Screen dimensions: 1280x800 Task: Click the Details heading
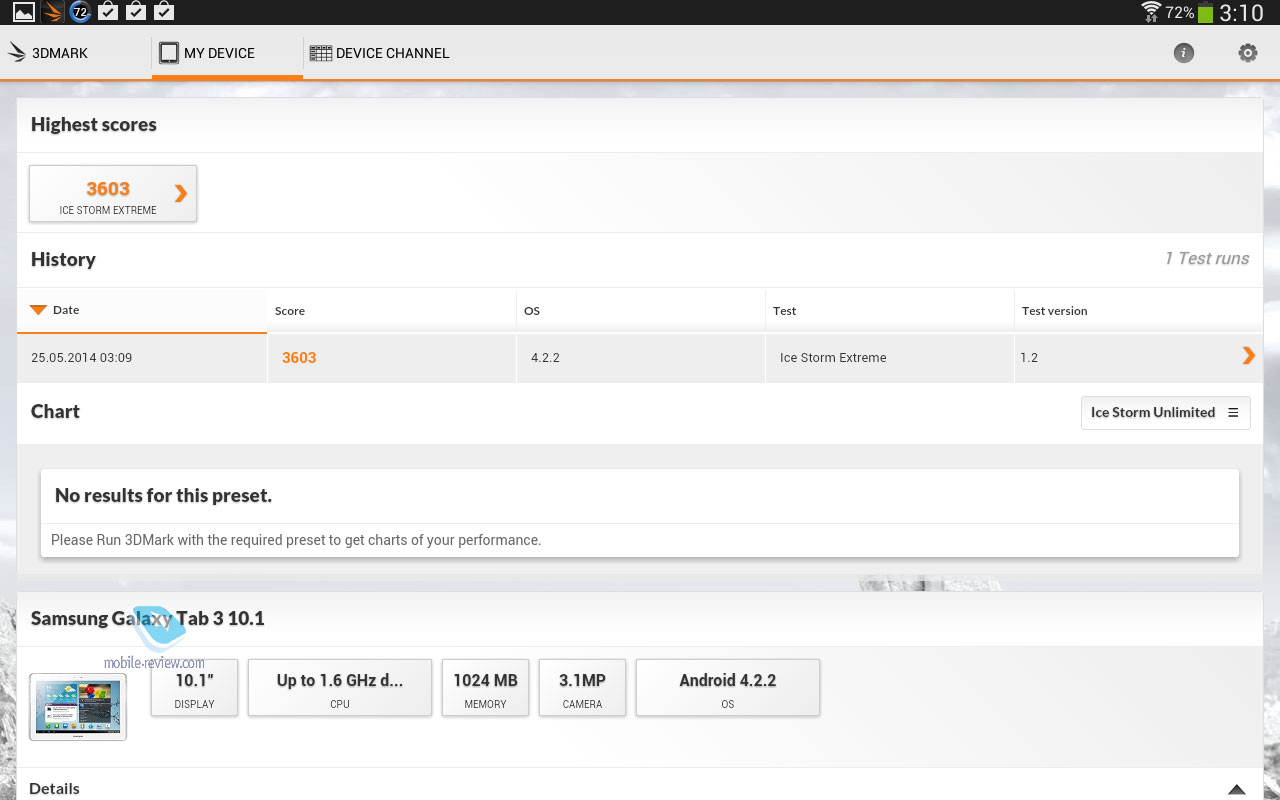[54, 789]
